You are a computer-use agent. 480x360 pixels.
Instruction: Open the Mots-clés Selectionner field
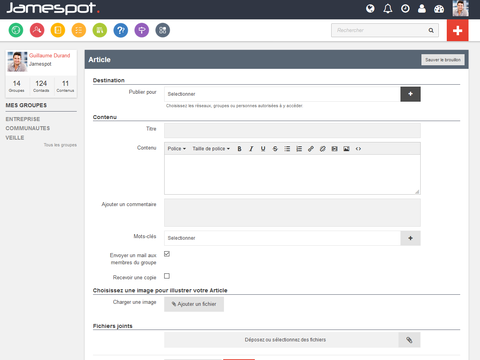[x=282, y=238]
